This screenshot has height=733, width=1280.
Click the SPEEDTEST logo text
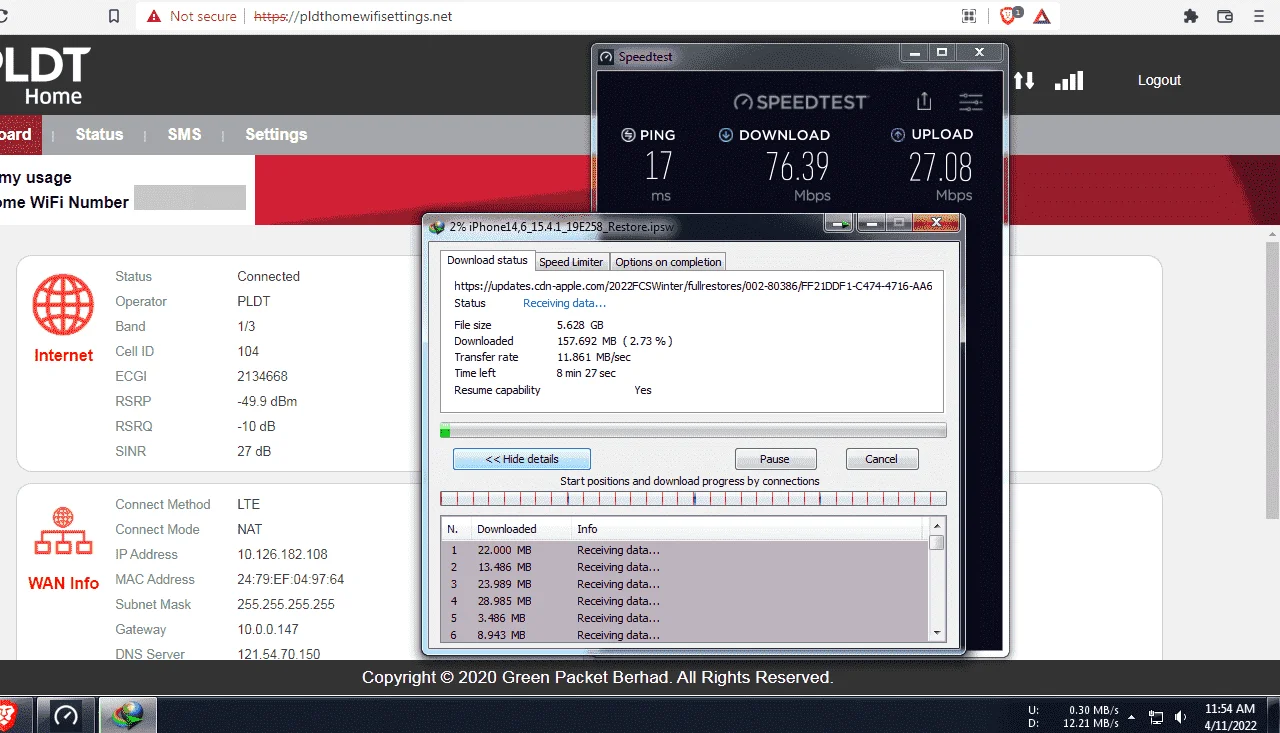tap(801, 102)
